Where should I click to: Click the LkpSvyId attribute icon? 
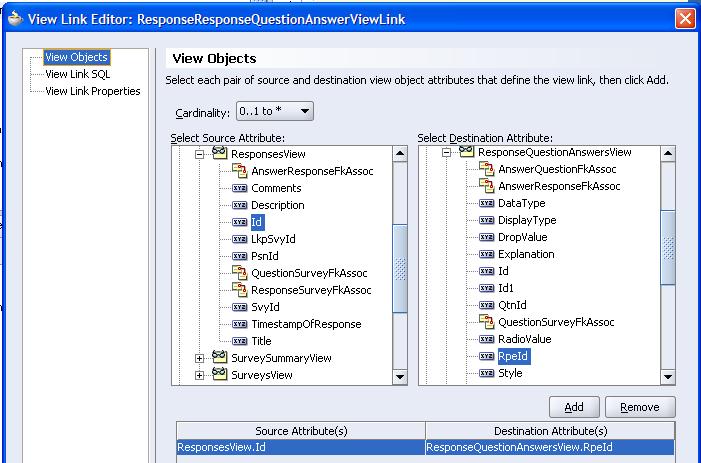tap(240, 239)
